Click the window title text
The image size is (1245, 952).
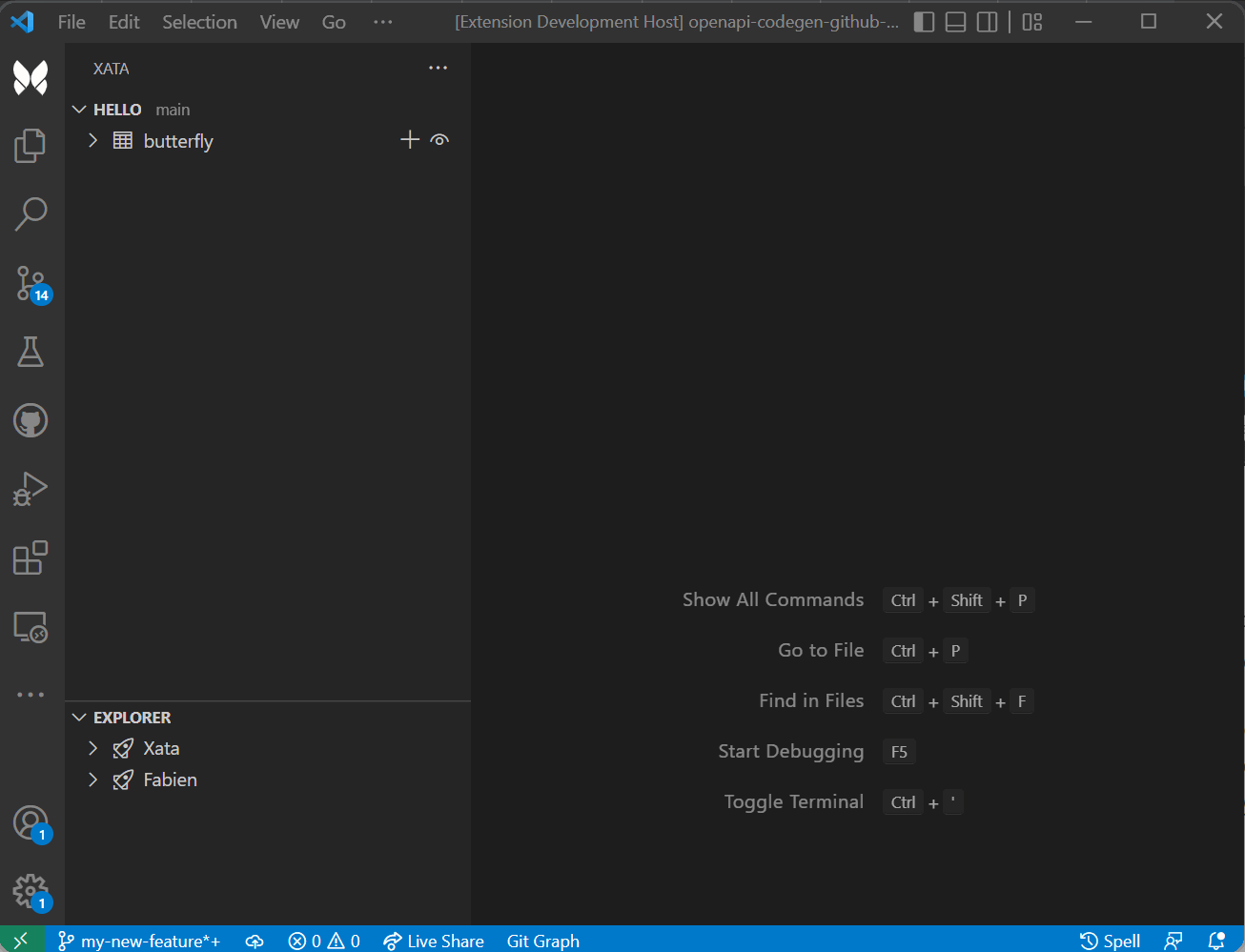pos(677,22)
